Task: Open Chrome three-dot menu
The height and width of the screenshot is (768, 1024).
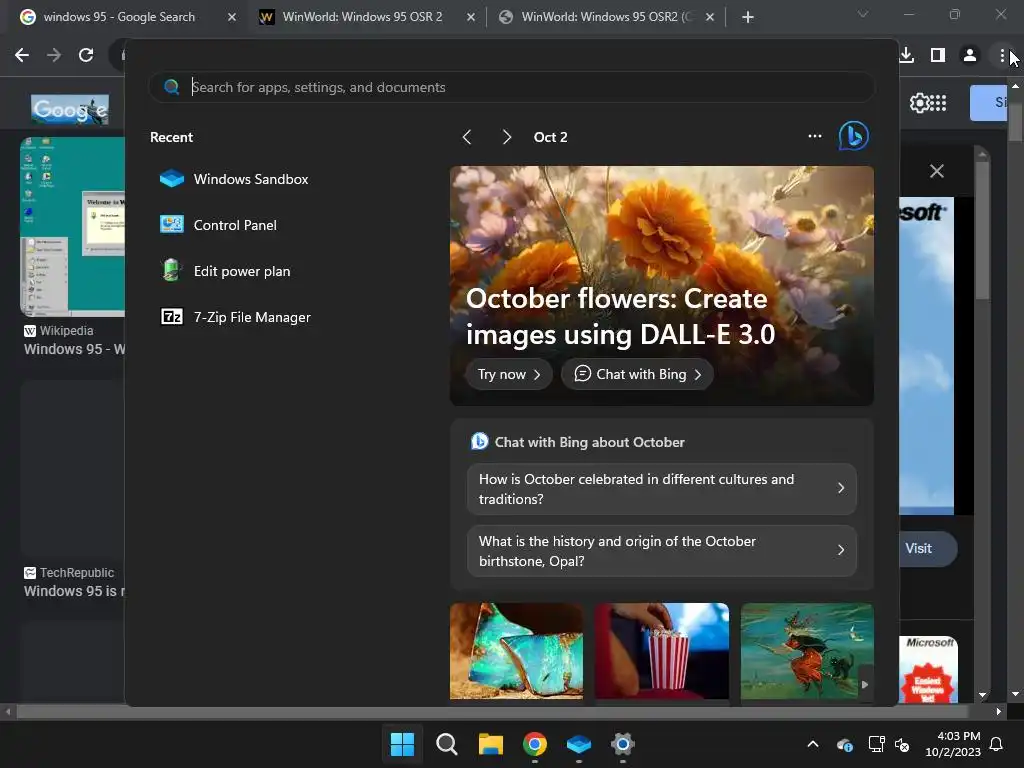Action: pos(1002,56)
